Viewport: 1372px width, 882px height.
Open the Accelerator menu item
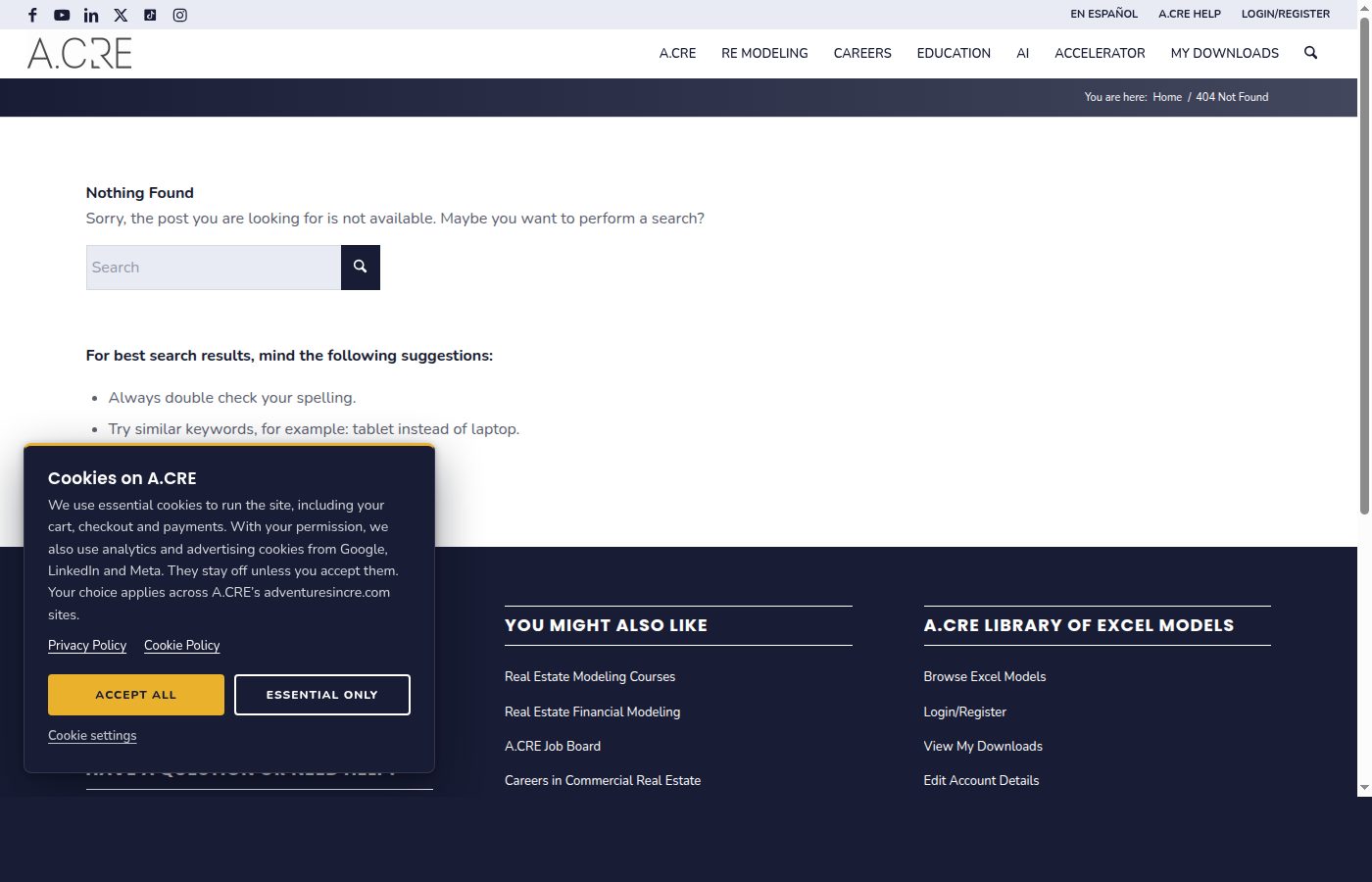click(x=1100, y=53)
